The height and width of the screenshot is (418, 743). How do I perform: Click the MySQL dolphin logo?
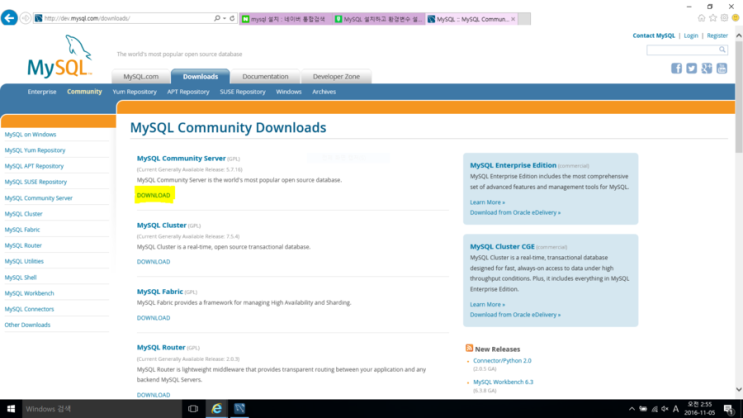(60, 56)
